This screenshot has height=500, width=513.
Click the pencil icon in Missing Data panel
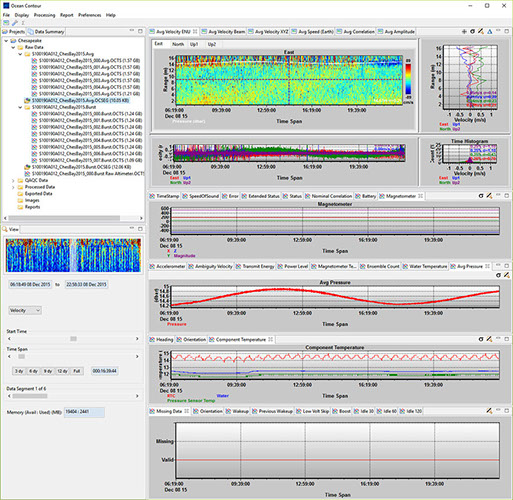pos(489,411)
